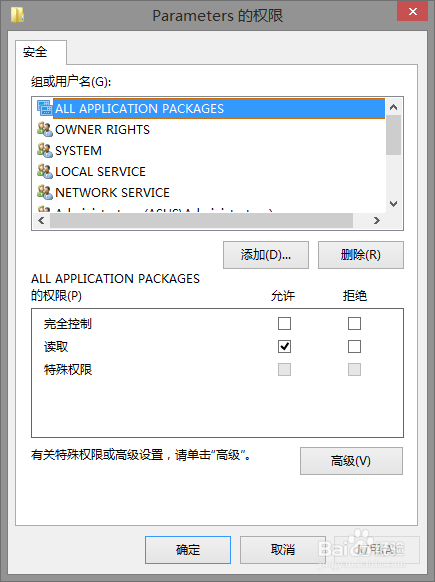Confirm with the 确定 button
Screen dimensions: 435x582
tap(188, 550)
